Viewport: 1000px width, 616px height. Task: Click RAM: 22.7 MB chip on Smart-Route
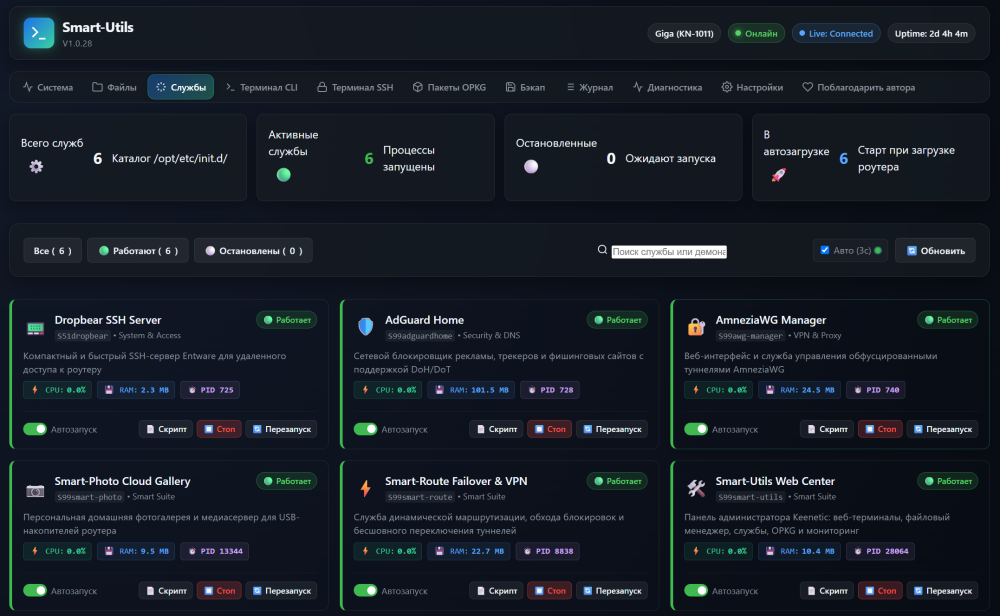point(469,551)
